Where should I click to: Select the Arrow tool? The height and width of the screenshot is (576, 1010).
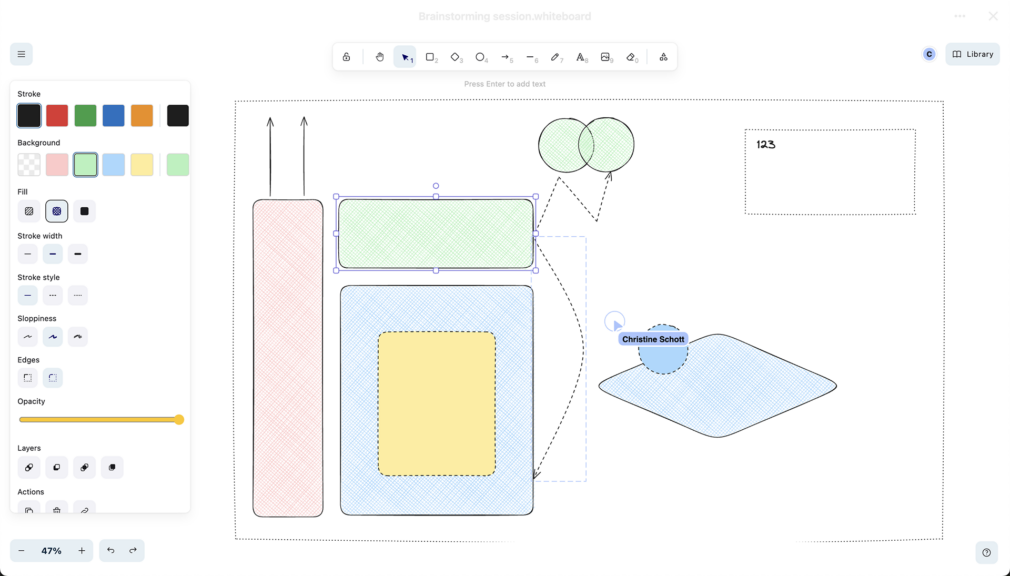(505, 57)
